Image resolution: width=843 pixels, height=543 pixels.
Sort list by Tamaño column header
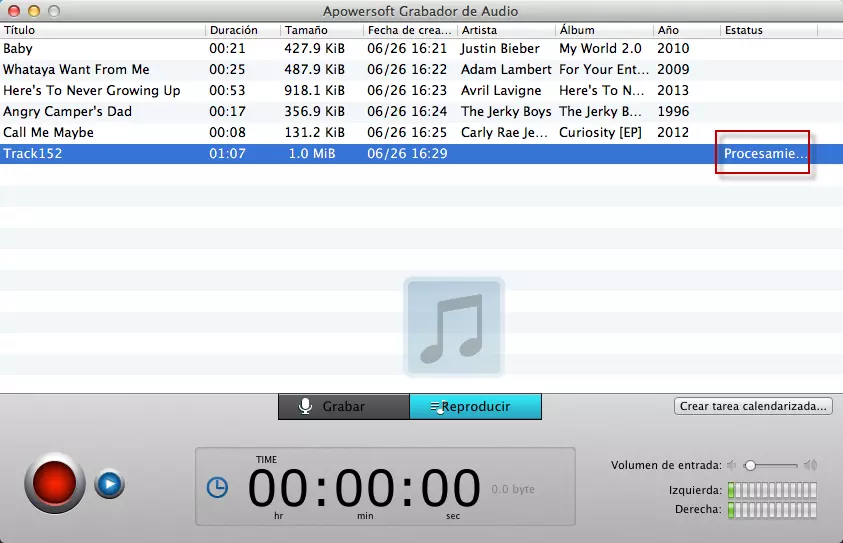coord(320,30)
